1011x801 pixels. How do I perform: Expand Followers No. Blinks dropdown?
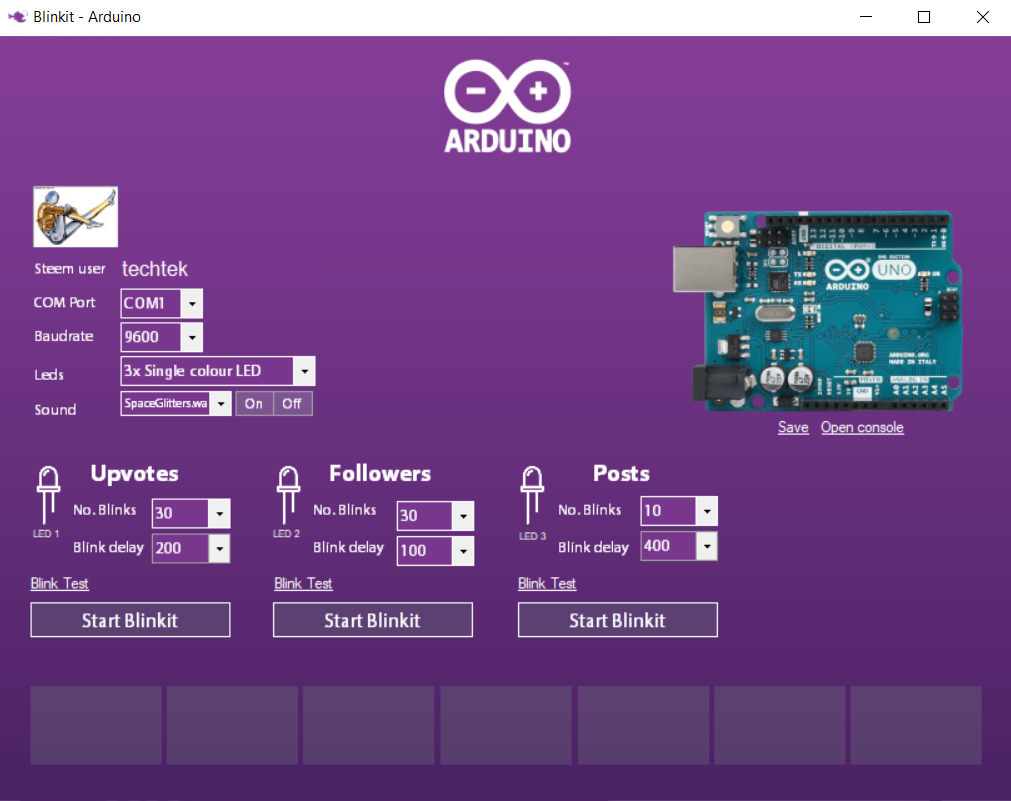tap(463, 516)
